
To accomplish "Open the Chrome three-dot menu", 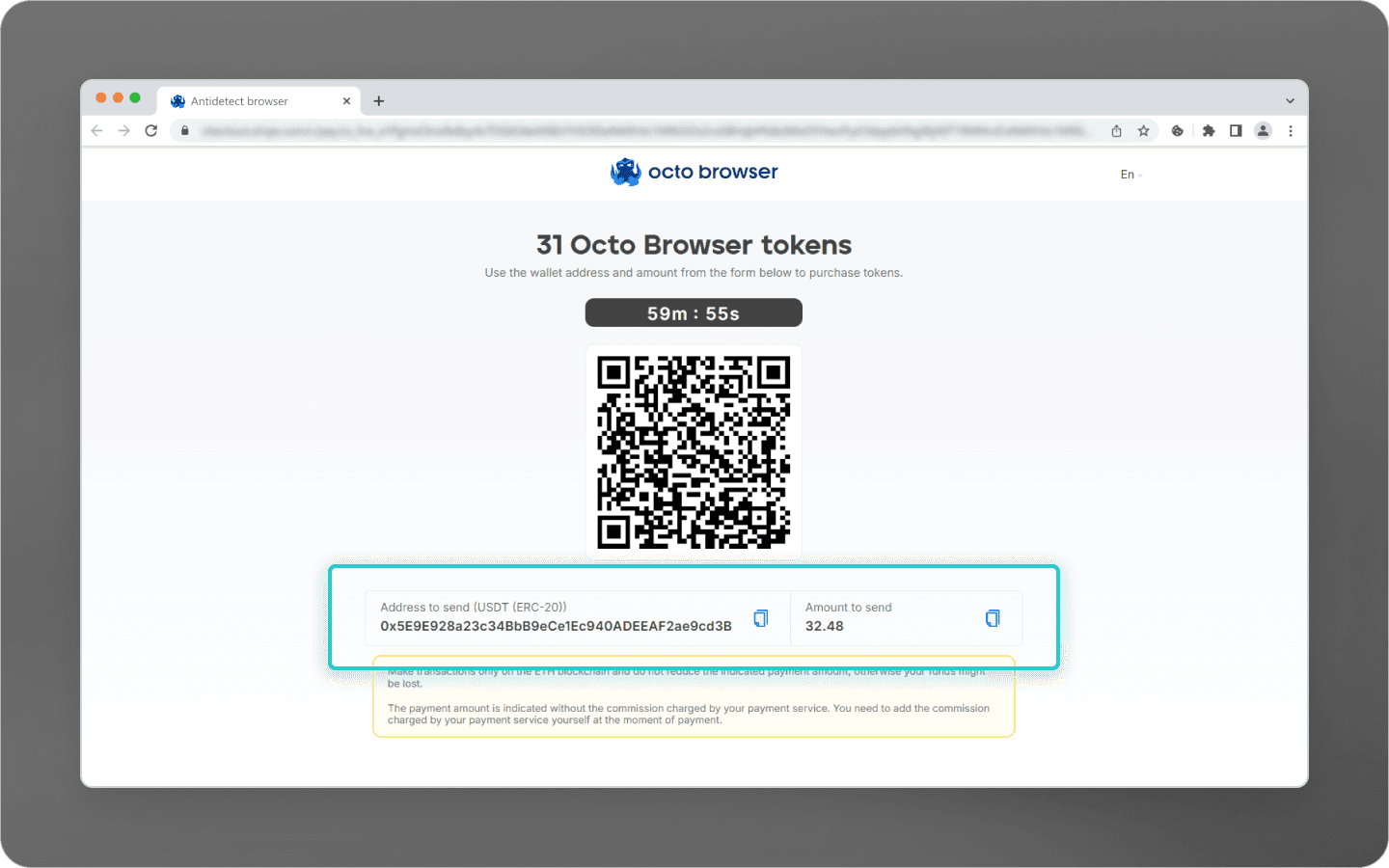I will [1291, 131].
